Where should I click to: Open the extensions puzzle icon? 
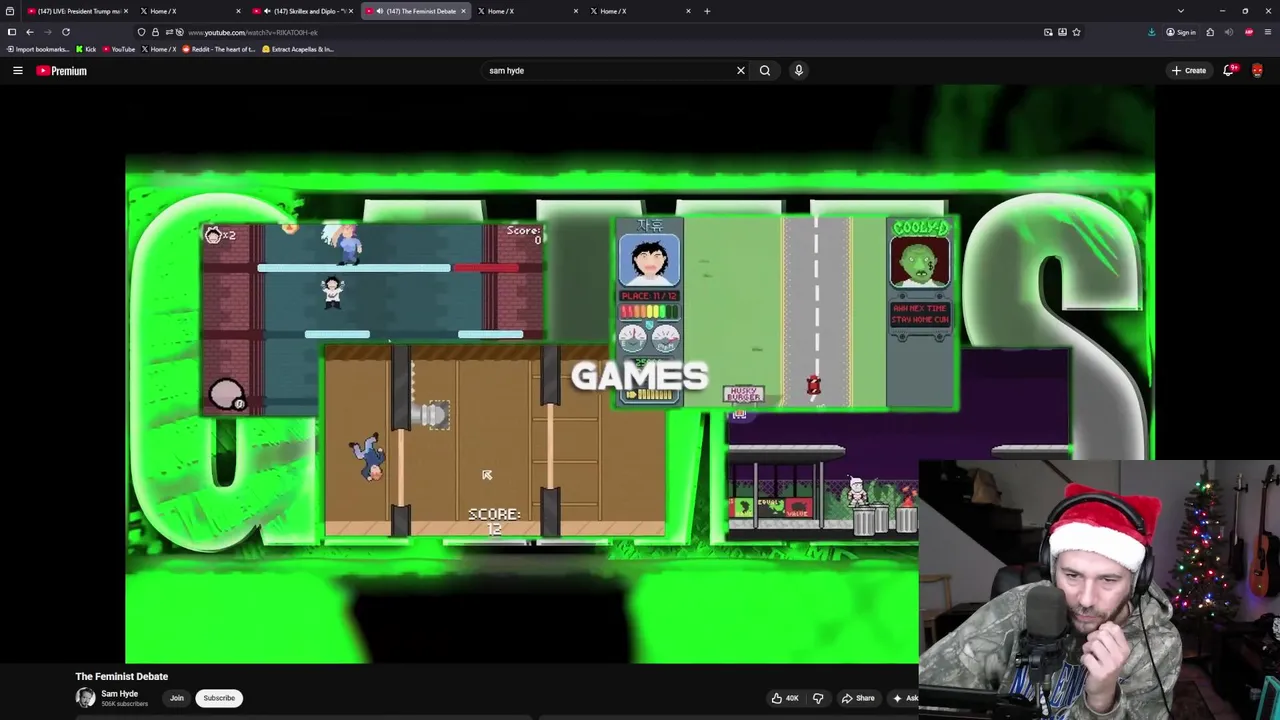coord(1210,32)
